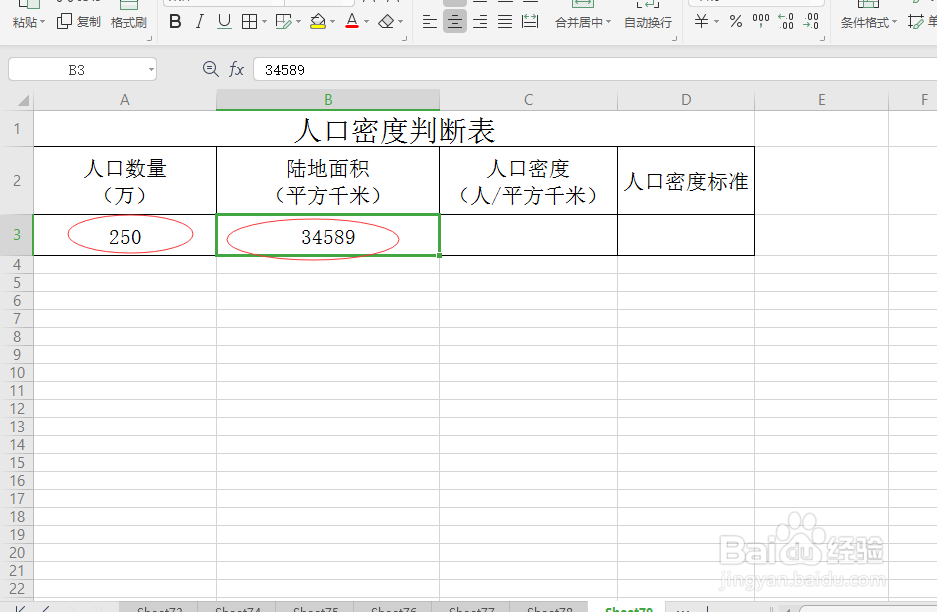This screenshot has width=937, height=612.
Task: Select the Format Painter tool
Action: pos(128,22)
